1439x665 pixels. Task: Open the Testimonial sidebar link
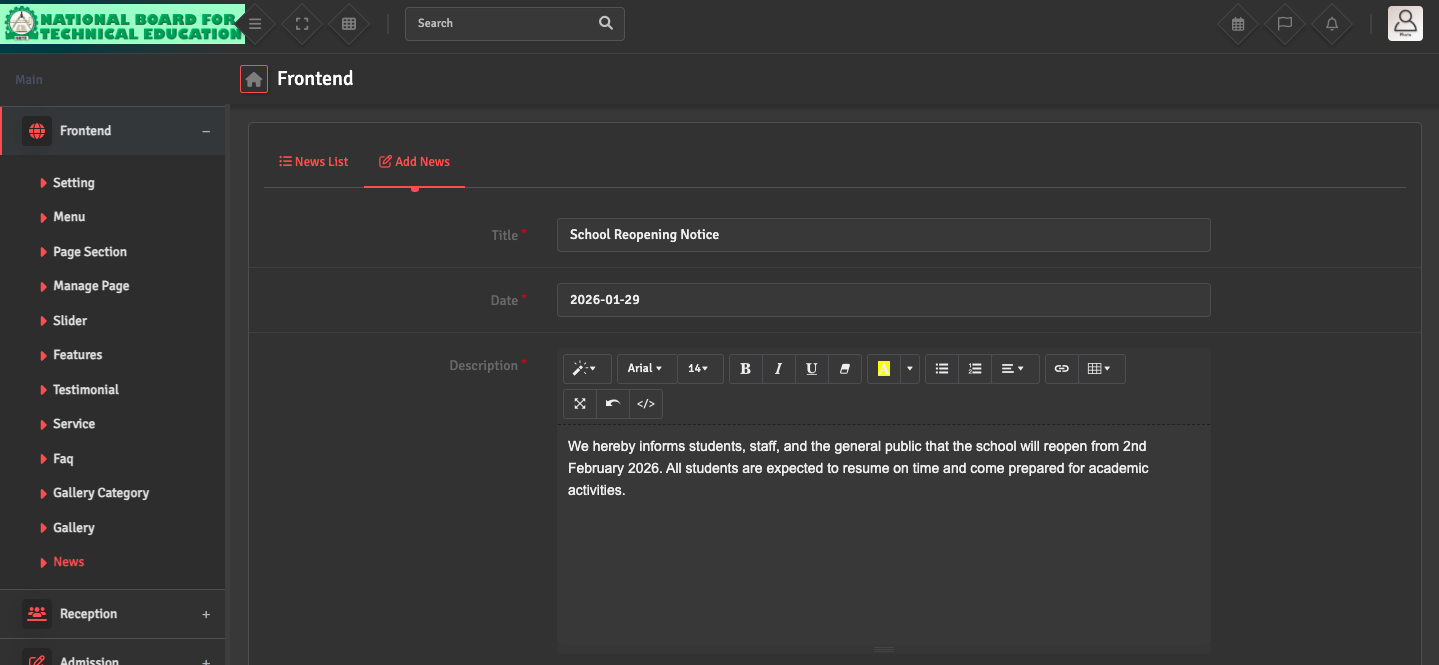click(86, 390)
